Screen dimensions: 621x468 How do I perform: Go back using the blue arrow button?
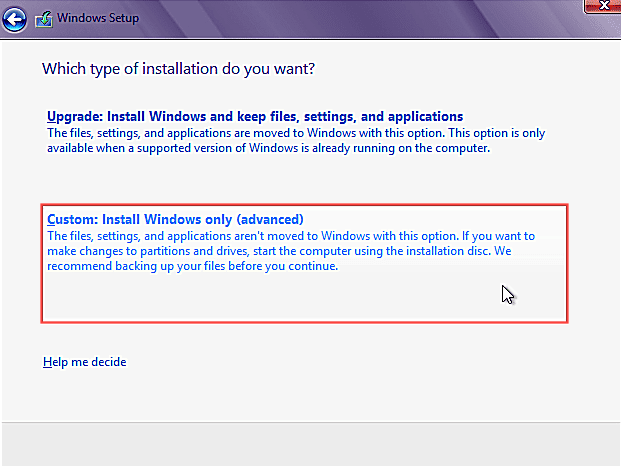click(17, 18)
